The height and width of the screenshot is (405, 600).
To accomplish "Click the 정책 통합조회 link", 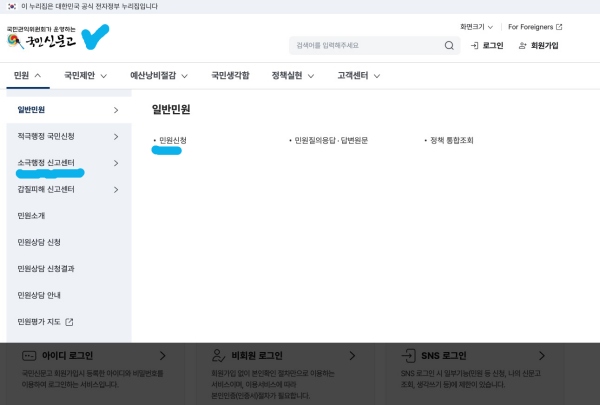I will click(452, 140).
